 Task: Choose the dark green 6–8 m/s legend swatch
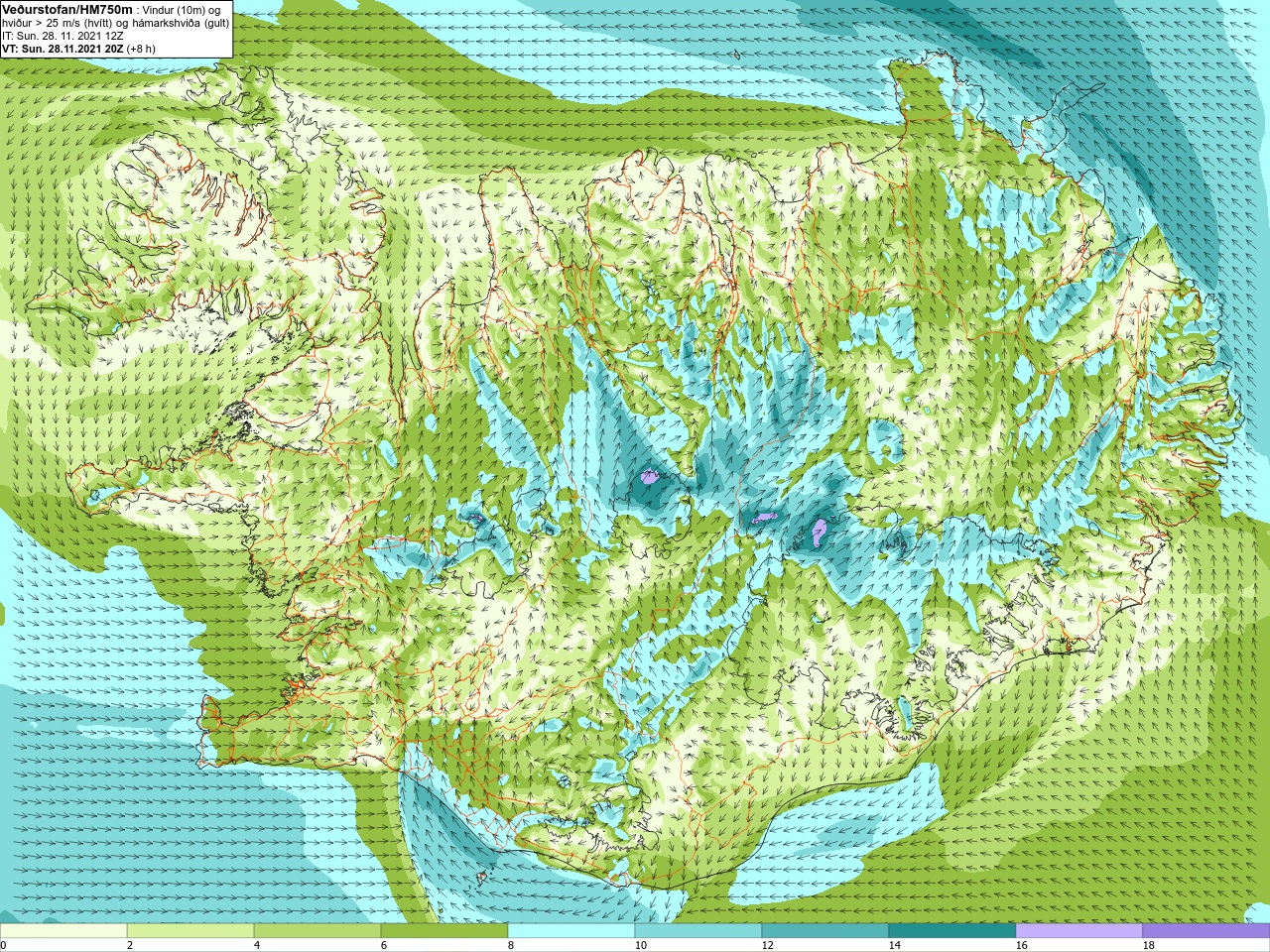point(444,931)
